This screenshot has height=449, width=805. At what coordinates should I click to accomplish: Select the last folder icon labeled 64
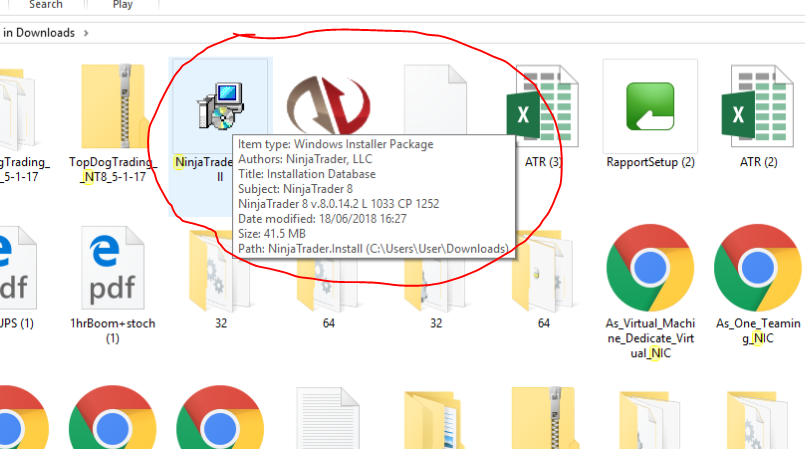(x=543, y=271)
